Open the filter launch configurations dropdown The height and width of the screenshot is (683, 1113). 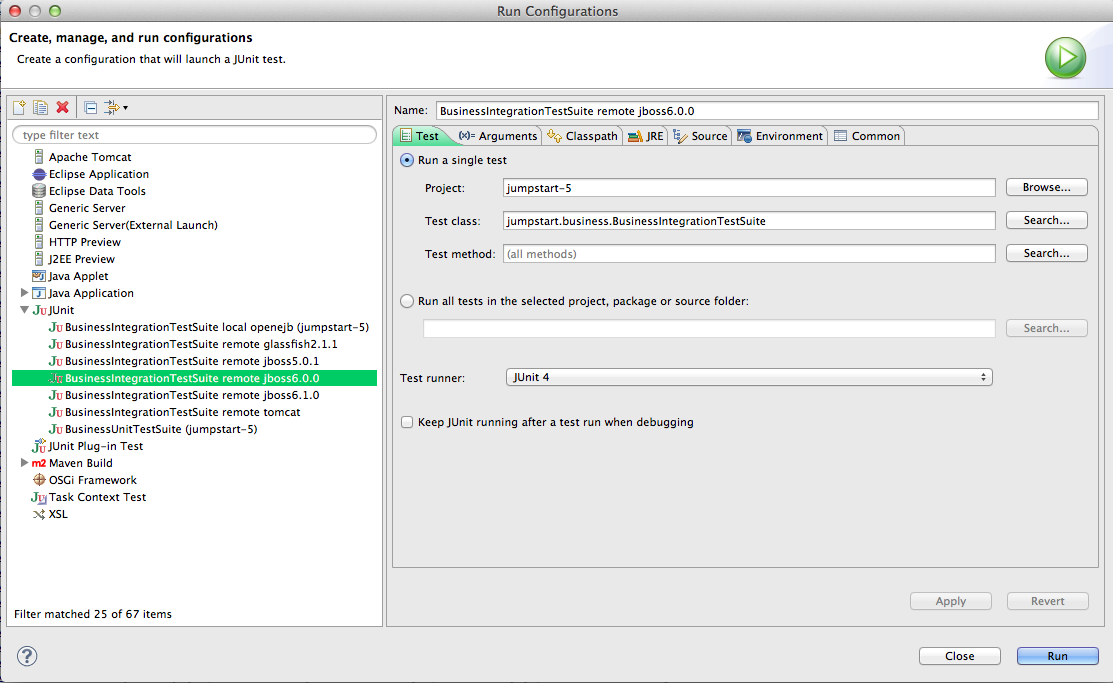pyautogui.click(x=116, y=108)
